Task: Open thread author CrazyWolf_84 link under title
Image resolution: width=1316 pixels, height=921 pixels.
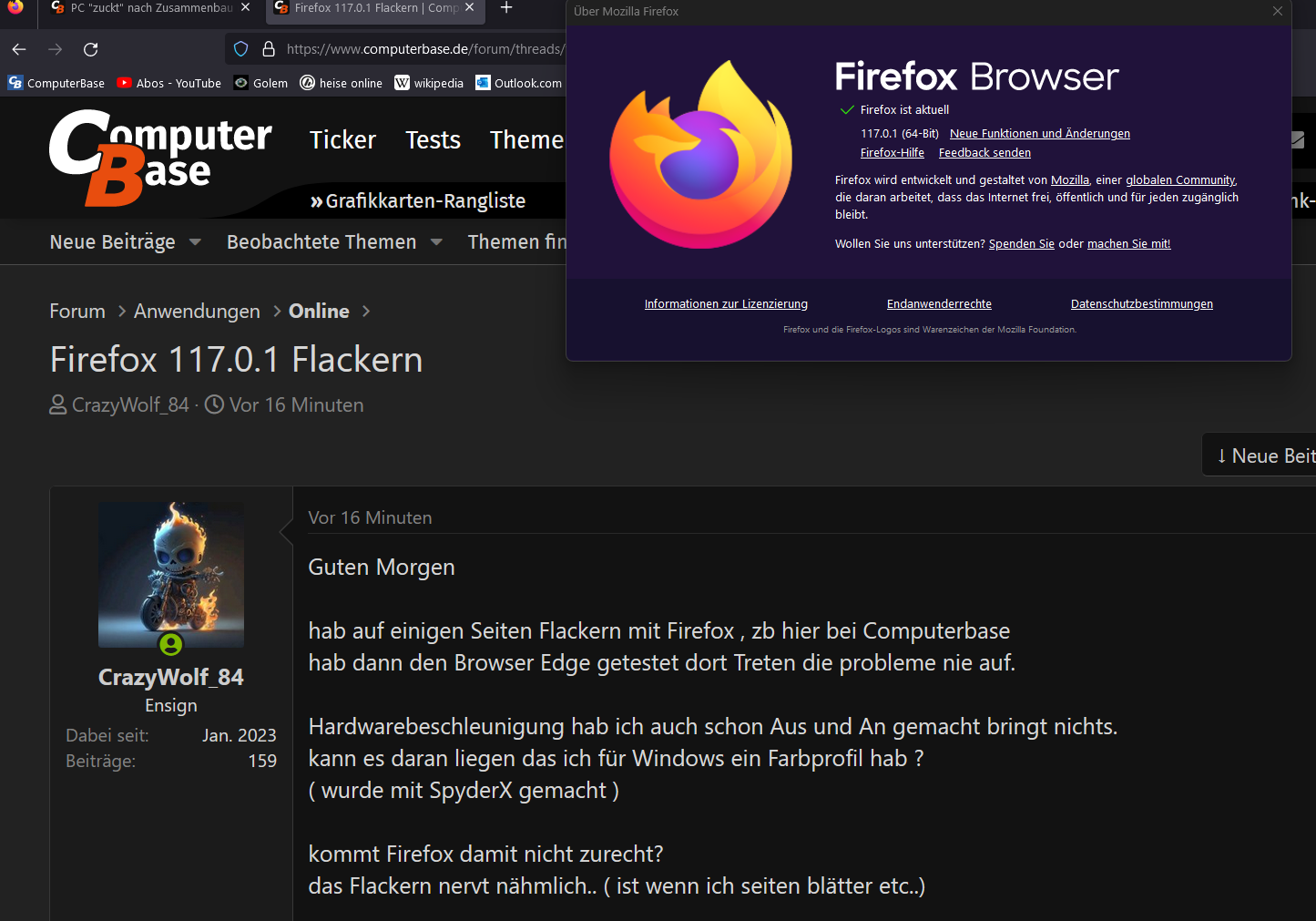Action: tap(130, 404)
